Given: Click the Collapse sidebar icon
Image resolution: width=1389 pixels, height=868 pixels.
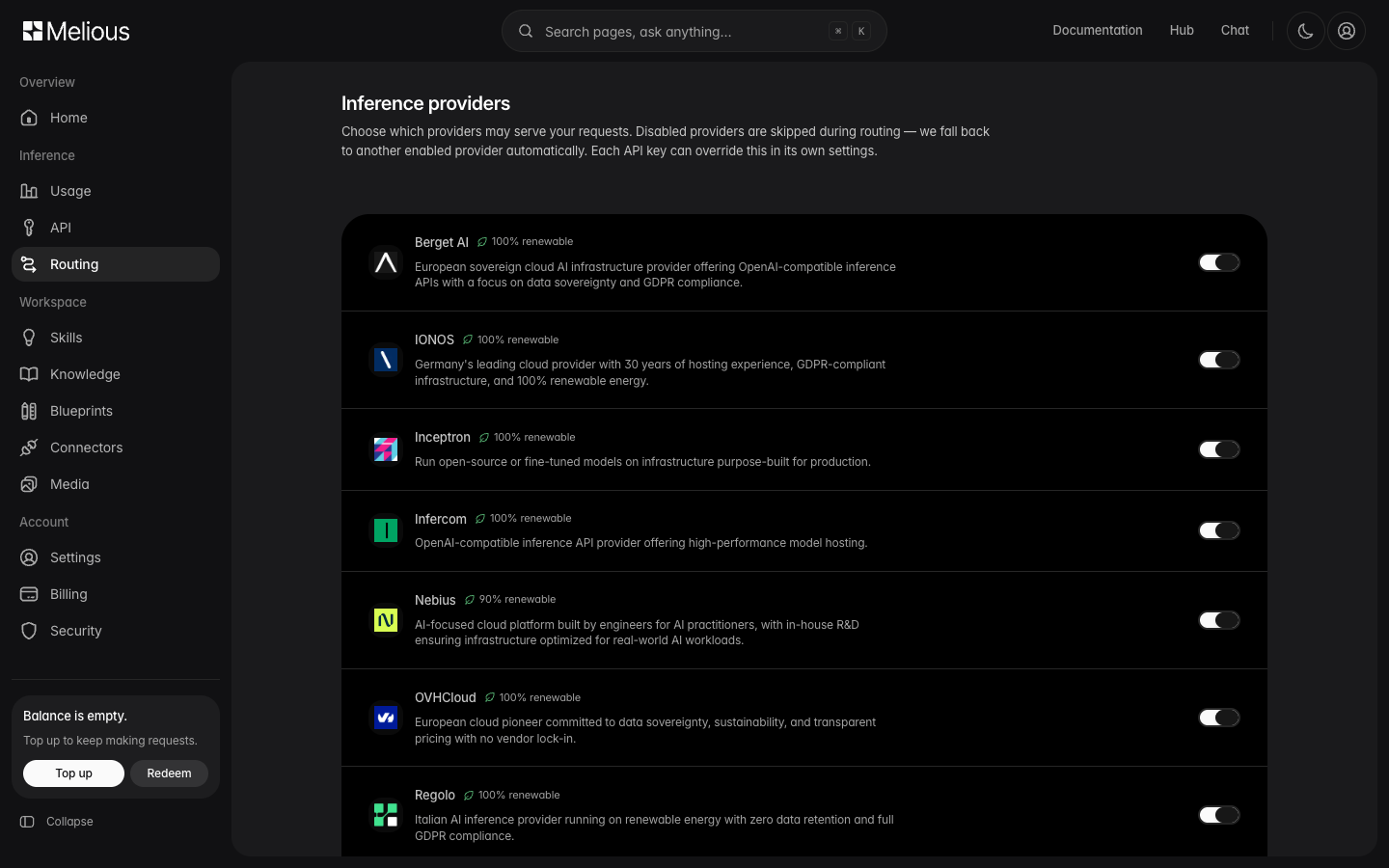Looking at the screenshot, I should coord(27,822).
